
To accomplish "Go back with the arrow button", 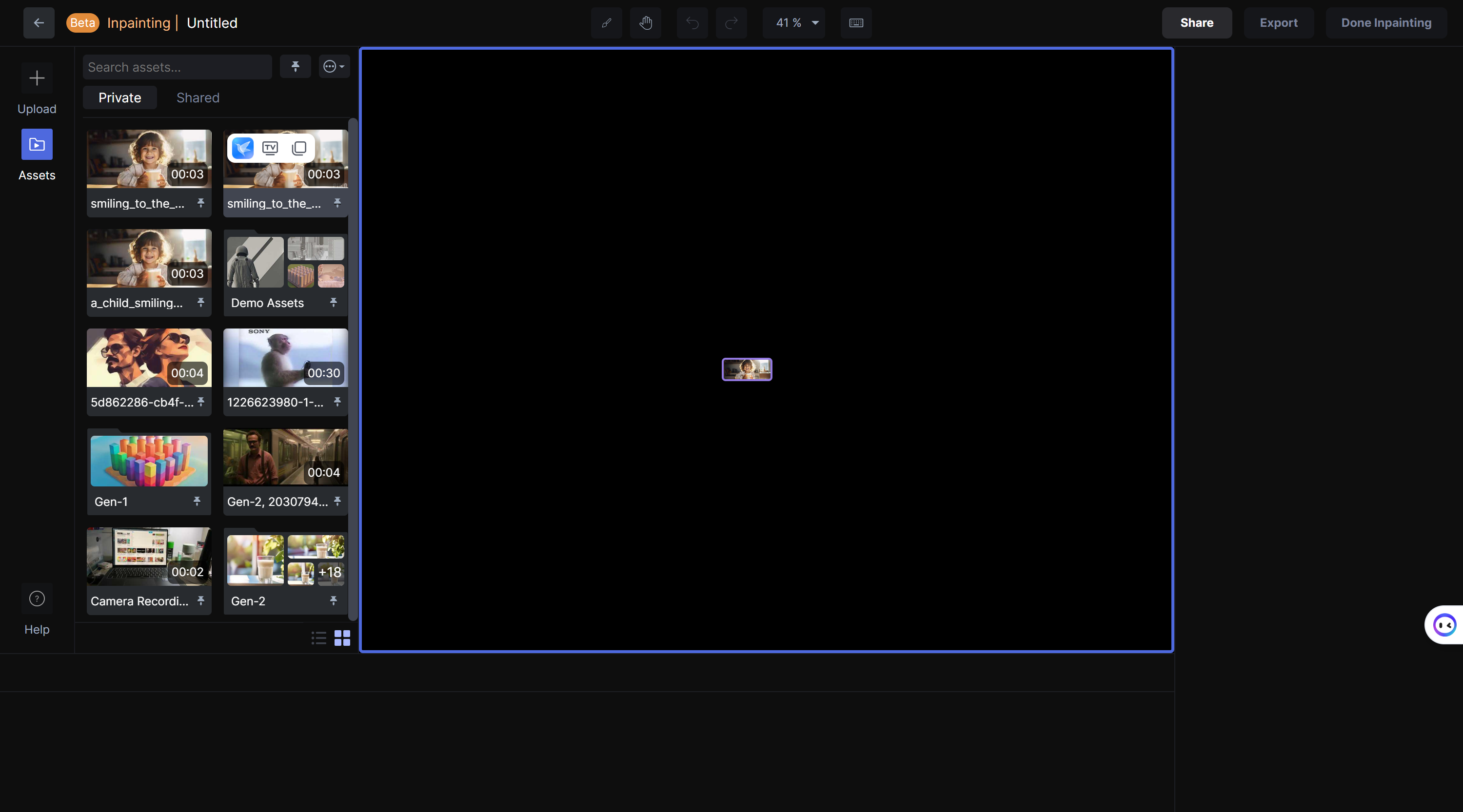I will pos(39,23).
